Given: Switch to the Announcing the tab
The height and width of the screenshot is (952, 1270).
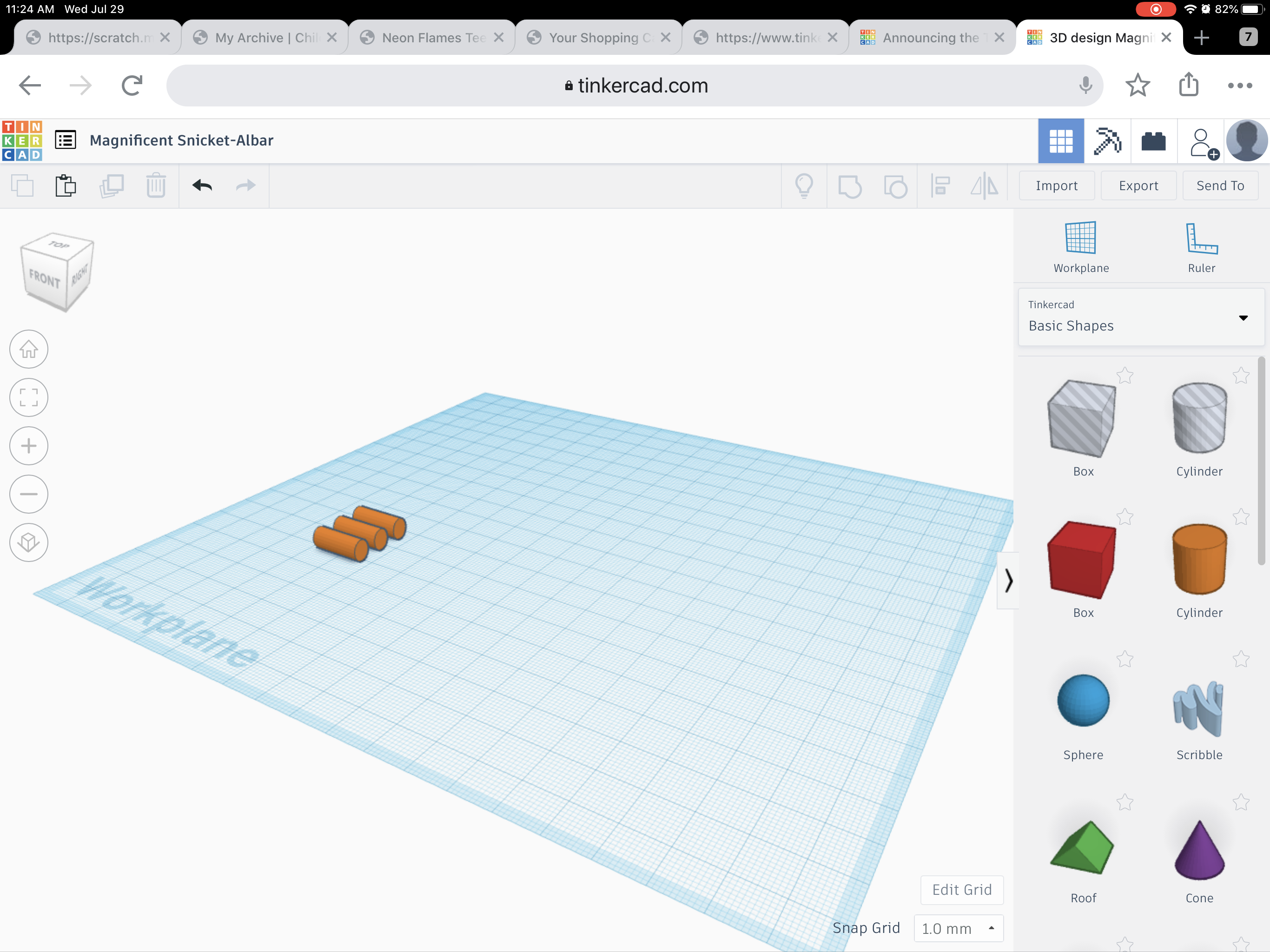Looking at the screenshot, I should [x=933, y=37].
